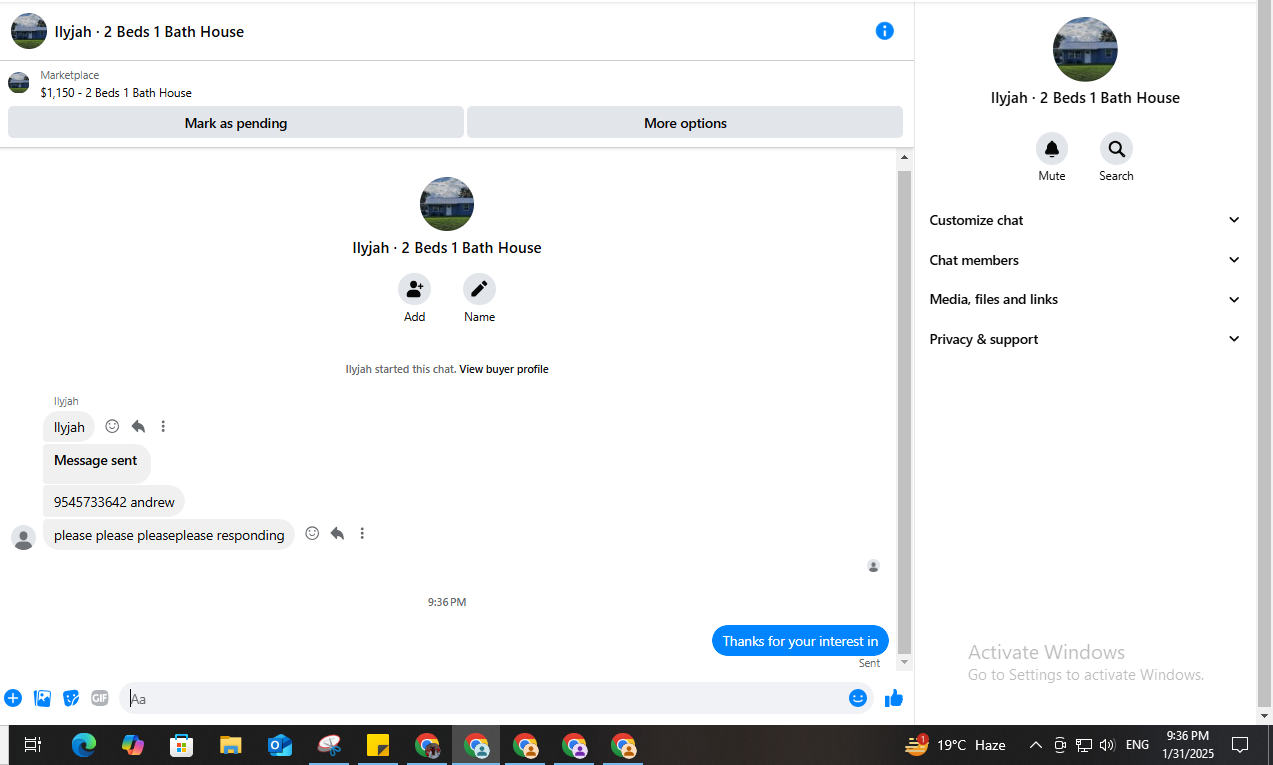1273x765 pixels.
Task: Open house thumbnail in chat header
Action: 29,31
